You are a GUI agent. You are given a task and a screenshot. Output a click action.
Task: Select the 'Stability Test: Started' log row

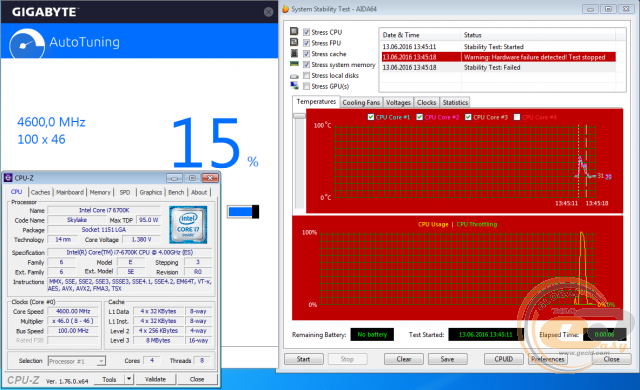pyautogui.click(x=498, y=47)
